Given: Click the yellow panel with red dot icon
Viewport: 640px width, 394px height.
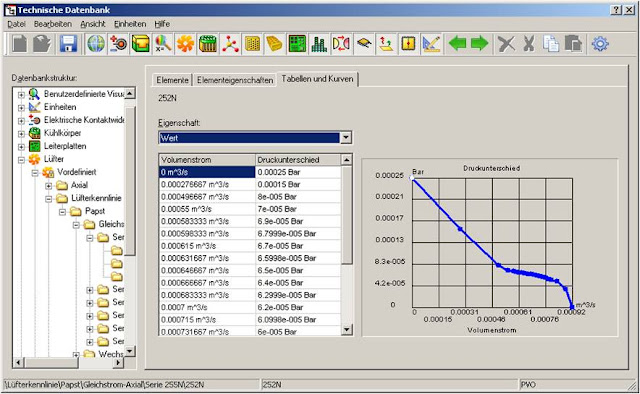Looking at the screenshot, I should (x=408, y=44).
